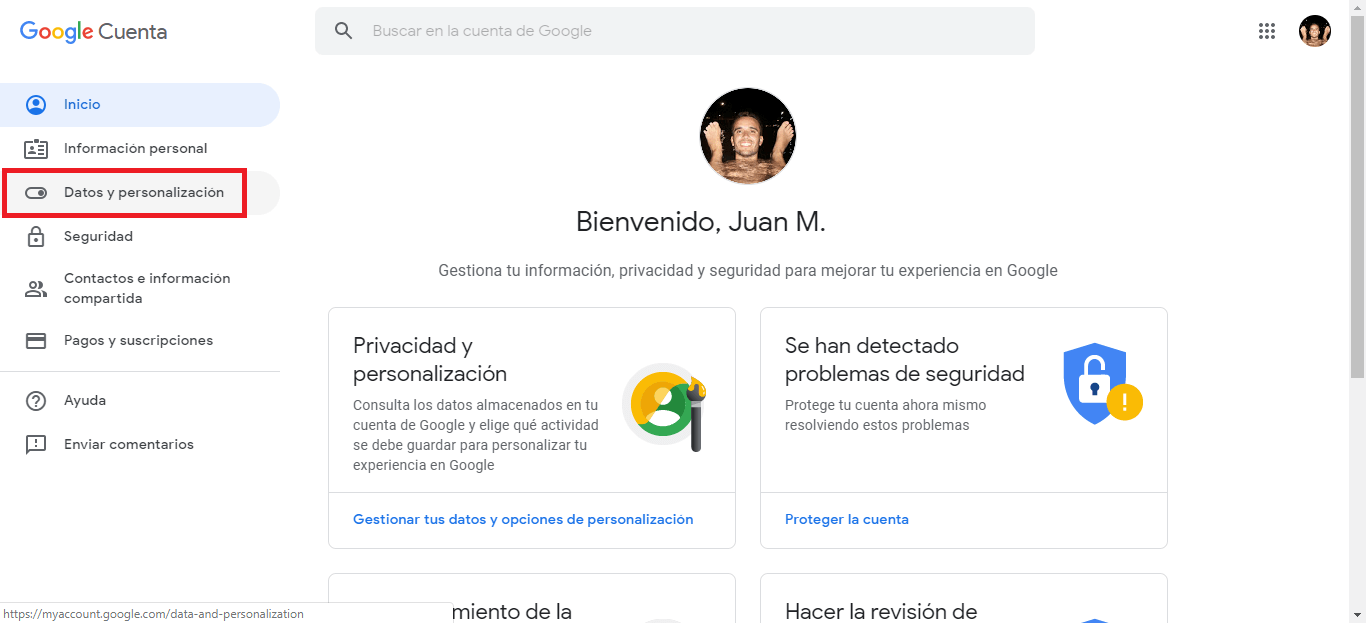Click the Consulta los datos almacenados description

click(476, 435)
